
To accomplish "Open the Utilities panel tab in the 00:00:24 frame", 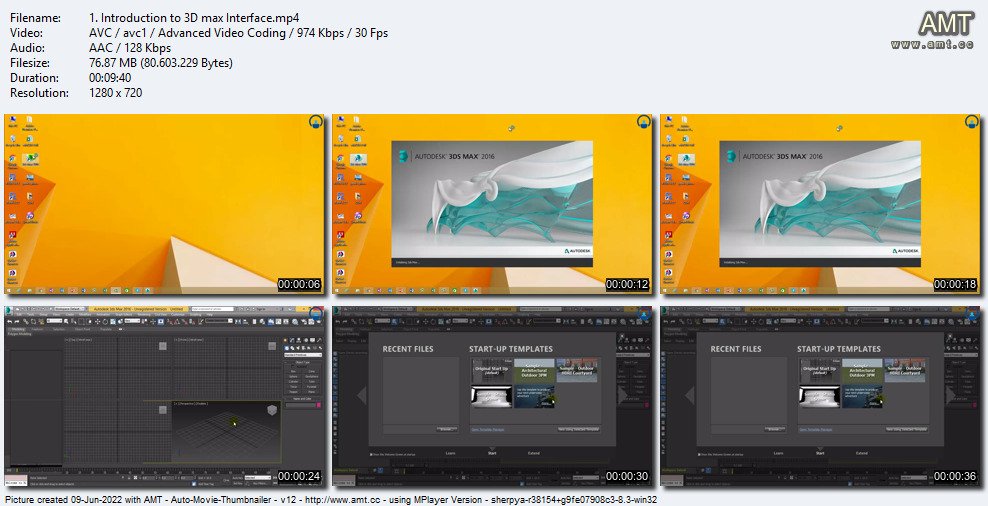I will [x=319, y=340].
